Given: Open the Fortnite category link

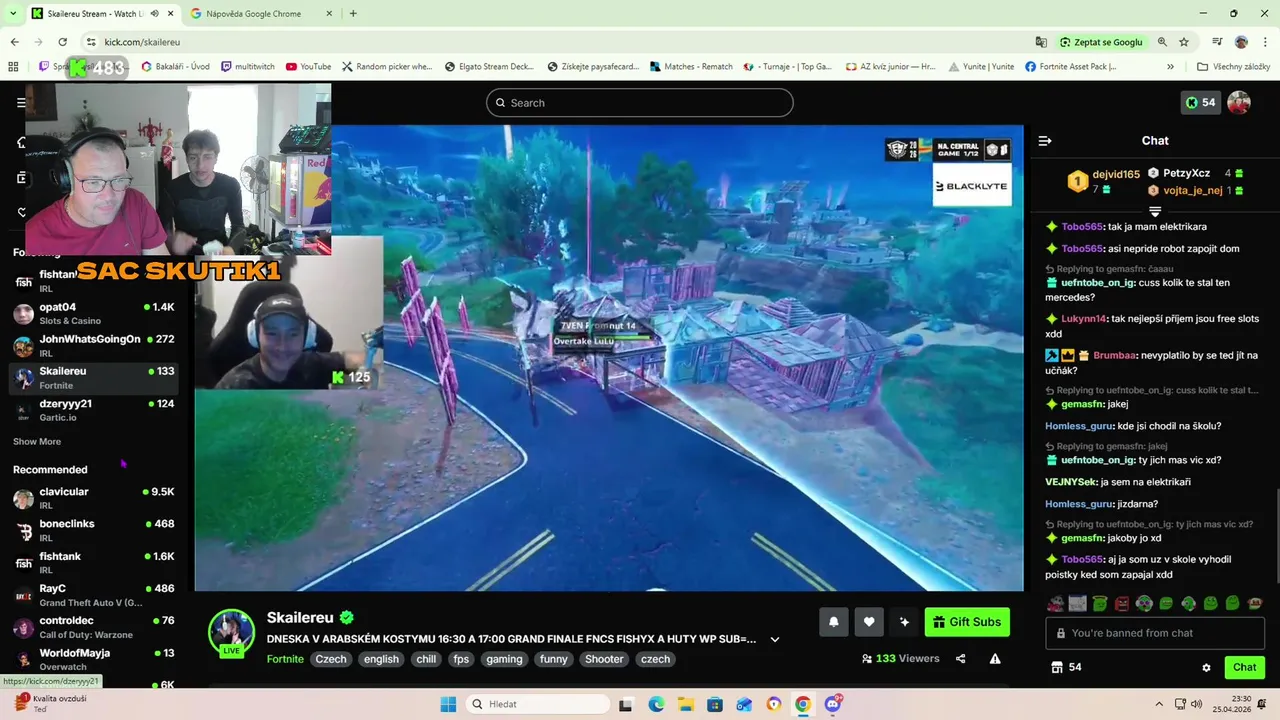Looking at the screenshot, I should pyautogui.click(x=285, y=659).
